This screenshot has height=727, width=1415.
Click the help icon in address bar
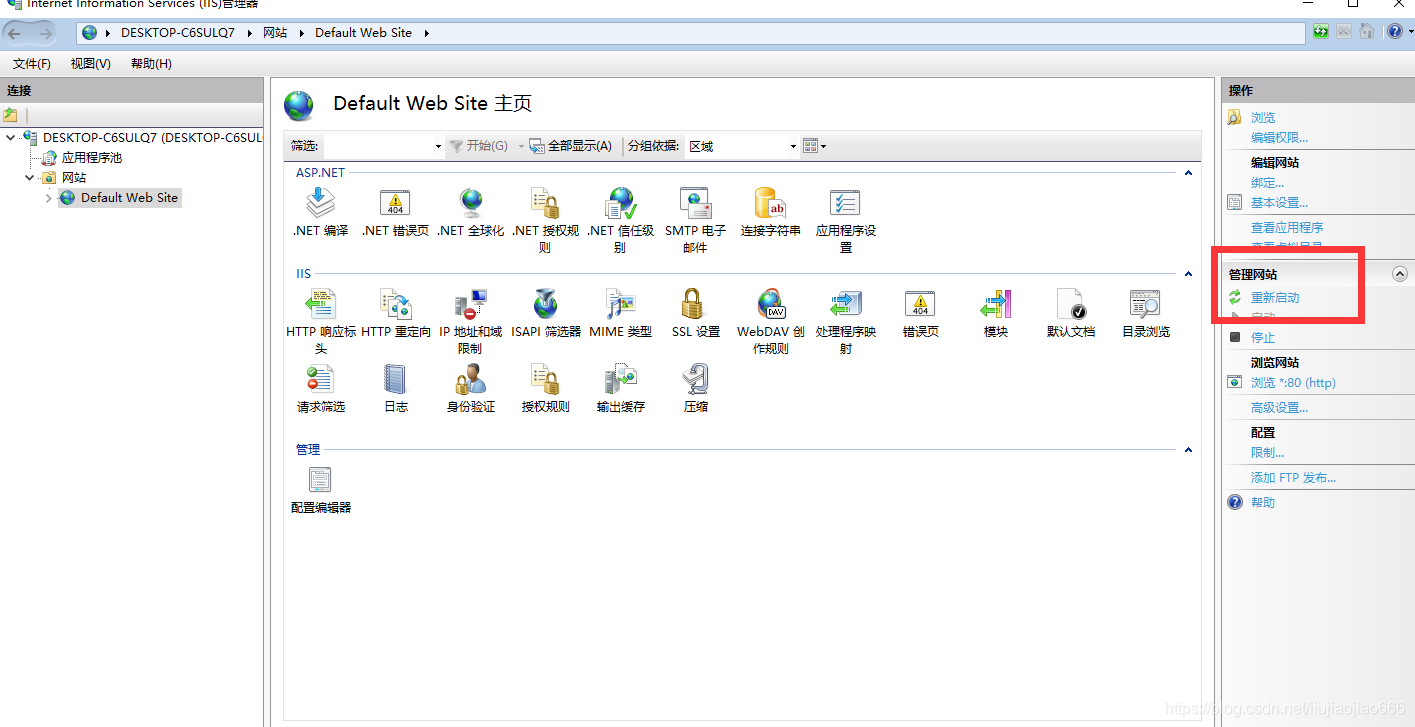click(x=1395, y=32)
